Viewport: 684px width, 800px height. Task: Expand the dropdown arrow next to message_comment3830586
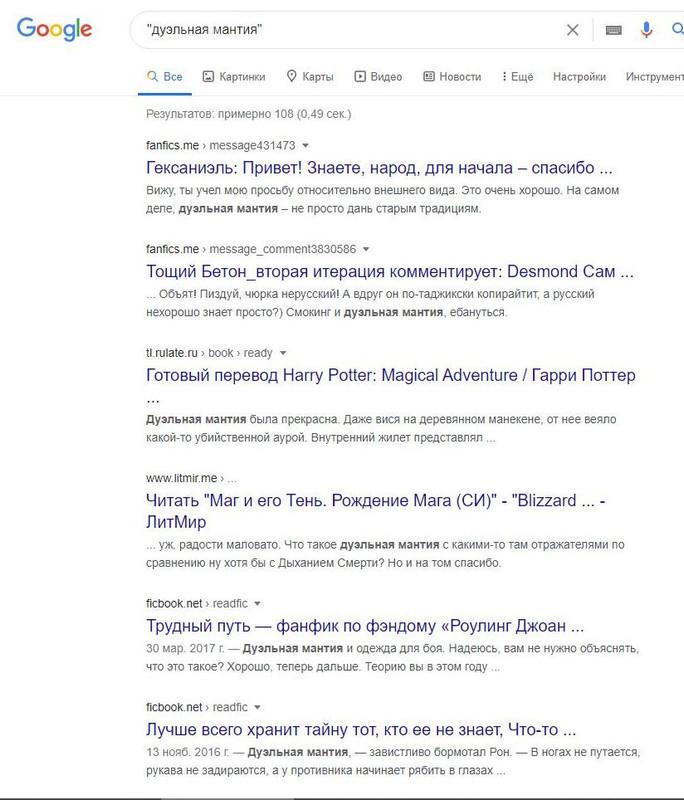pyautogui.click(x=366, y=249)
